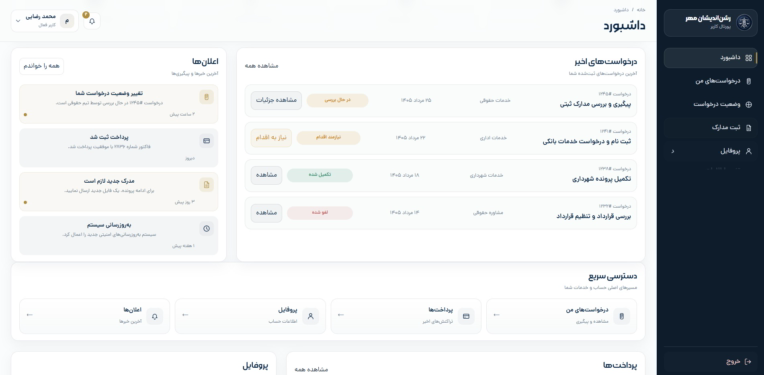
Task: Click category label خدمات شهرداری
Action: click(x=486, y=175)
